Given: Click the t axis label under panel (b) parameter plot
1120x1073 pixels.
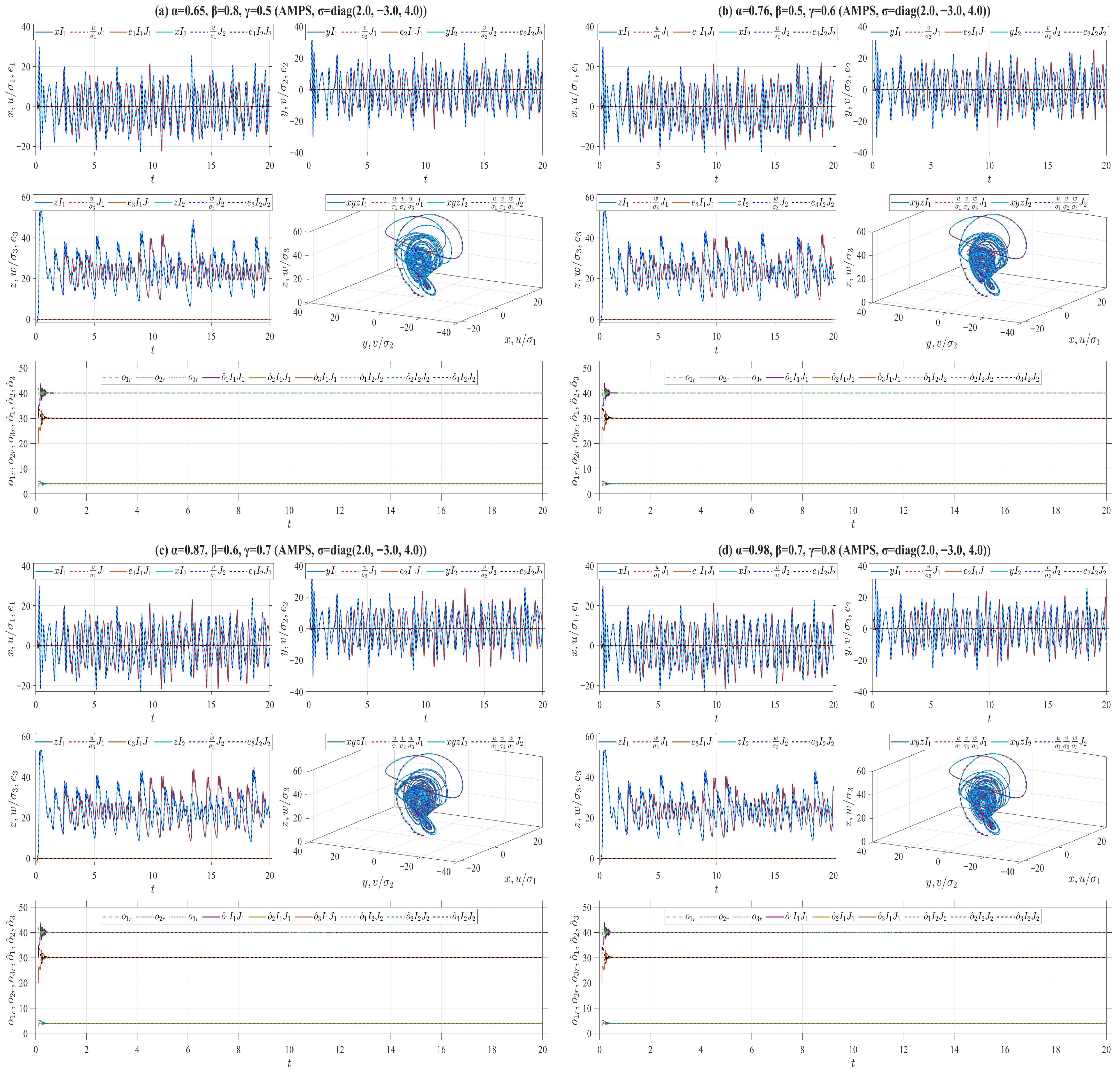Looking at the screenshot, I should (x=853, y=524).
